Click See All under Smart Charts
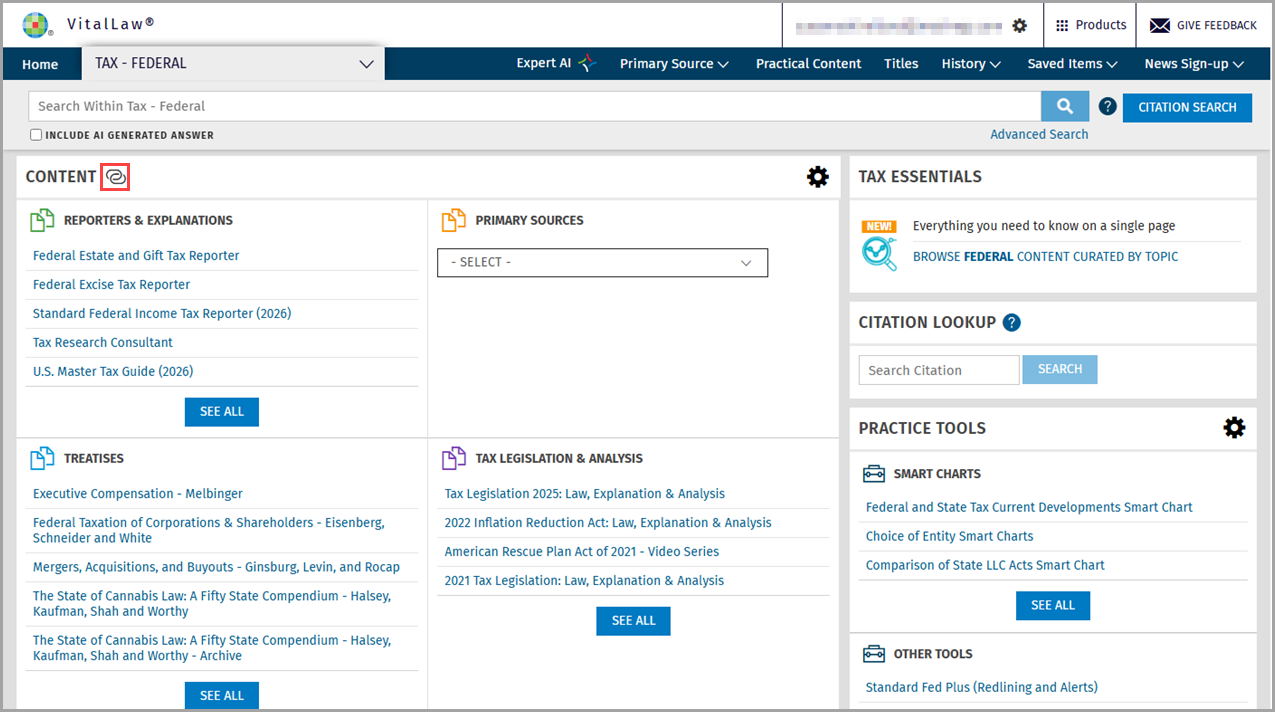1275x712 pixels. (x=1053, y=605)
